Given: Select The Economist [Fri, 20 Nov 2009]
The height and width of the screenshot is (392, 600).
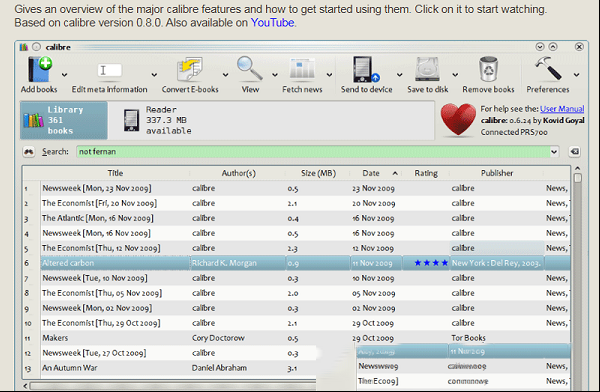Looking at the screenshot, I should 99,203.
